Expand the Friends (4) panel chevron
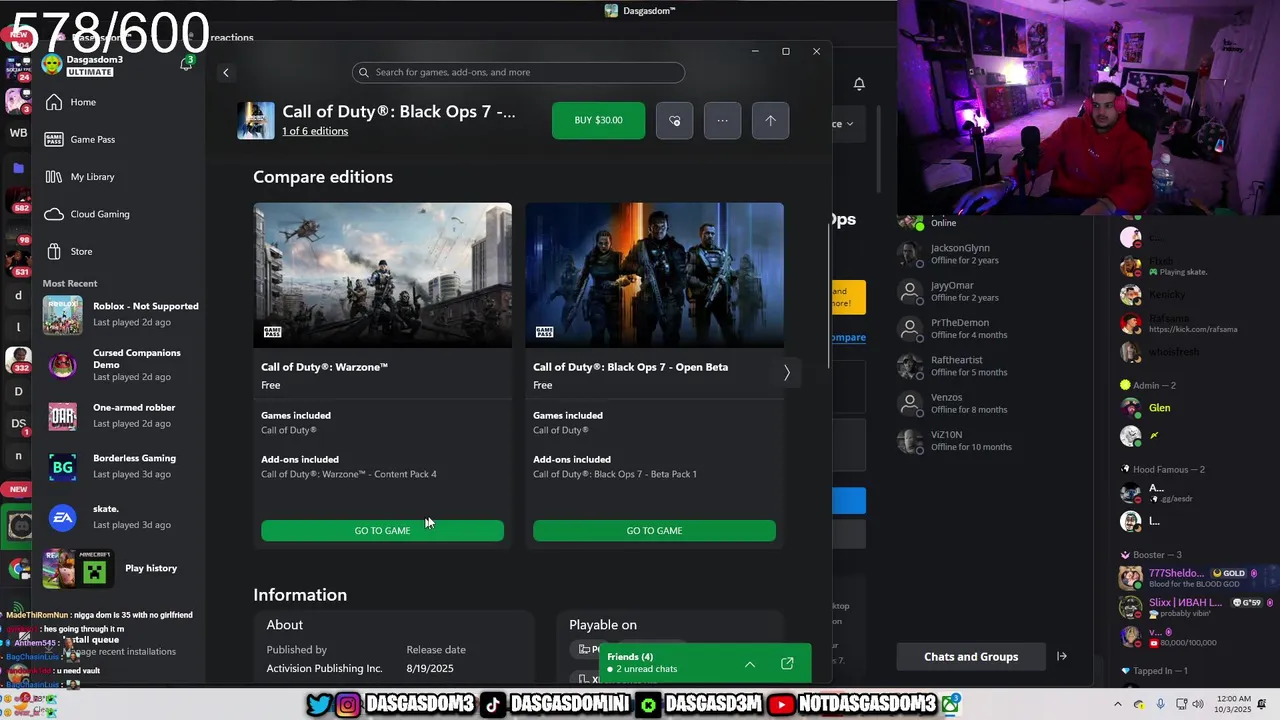Image resolution: width=1280 pixels, height=720 pixels. coord(750,664)
